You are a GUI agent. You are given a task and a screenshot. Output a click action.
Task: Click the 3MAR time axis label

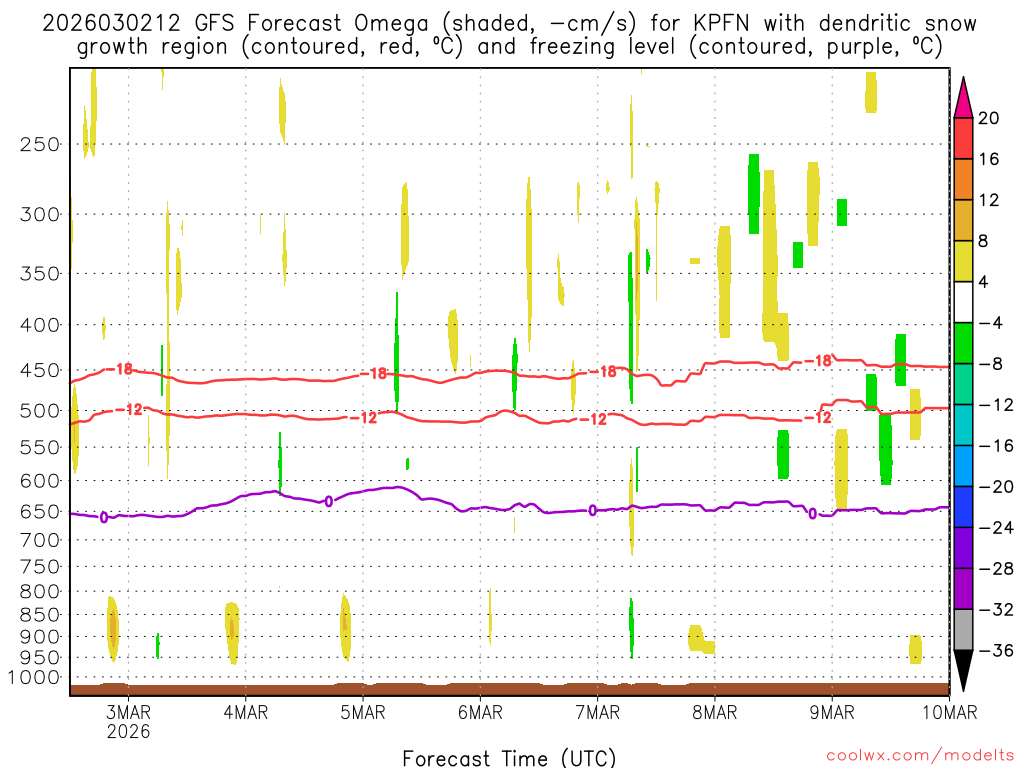click(x=128, y=712)
